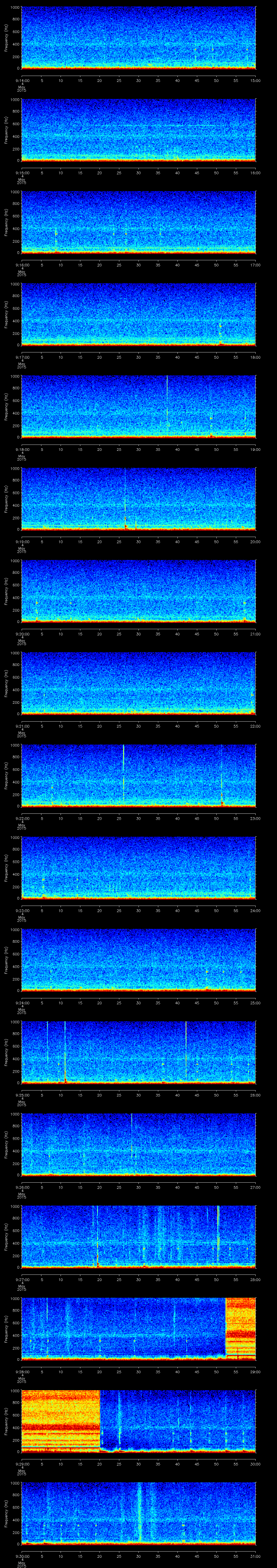The width and height of the screenshot is (277, 1568).
Task: Open the spectrogram panel starting at 9:30:00
Action: point(138,1513)
